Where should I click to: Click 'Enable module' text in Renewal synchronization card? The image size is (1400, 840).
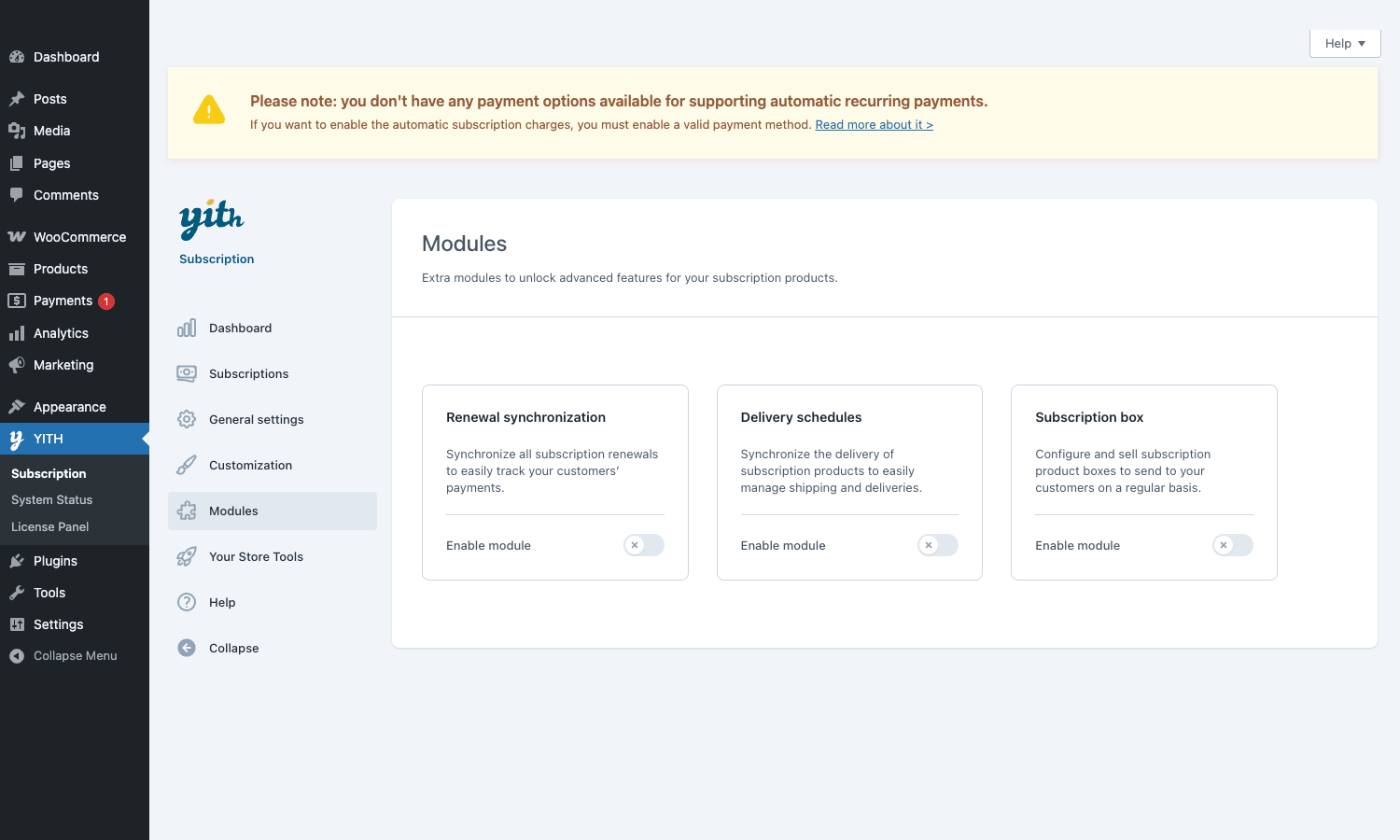[x=488, y=546]
